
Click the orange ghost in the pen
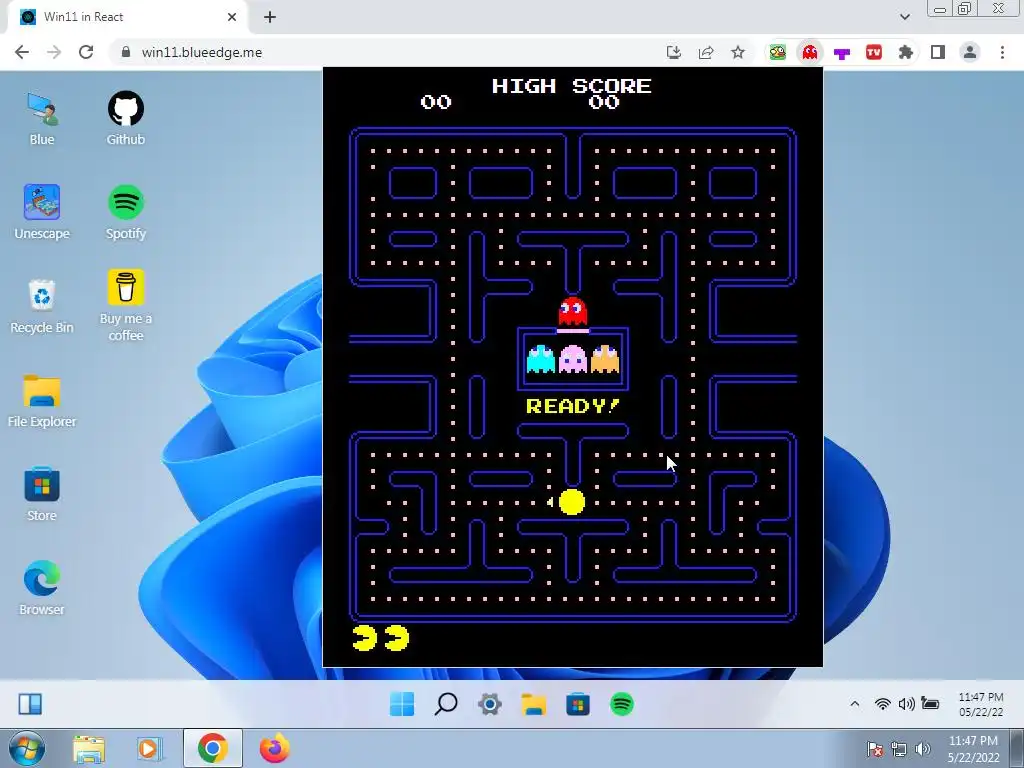coord(605,359)
